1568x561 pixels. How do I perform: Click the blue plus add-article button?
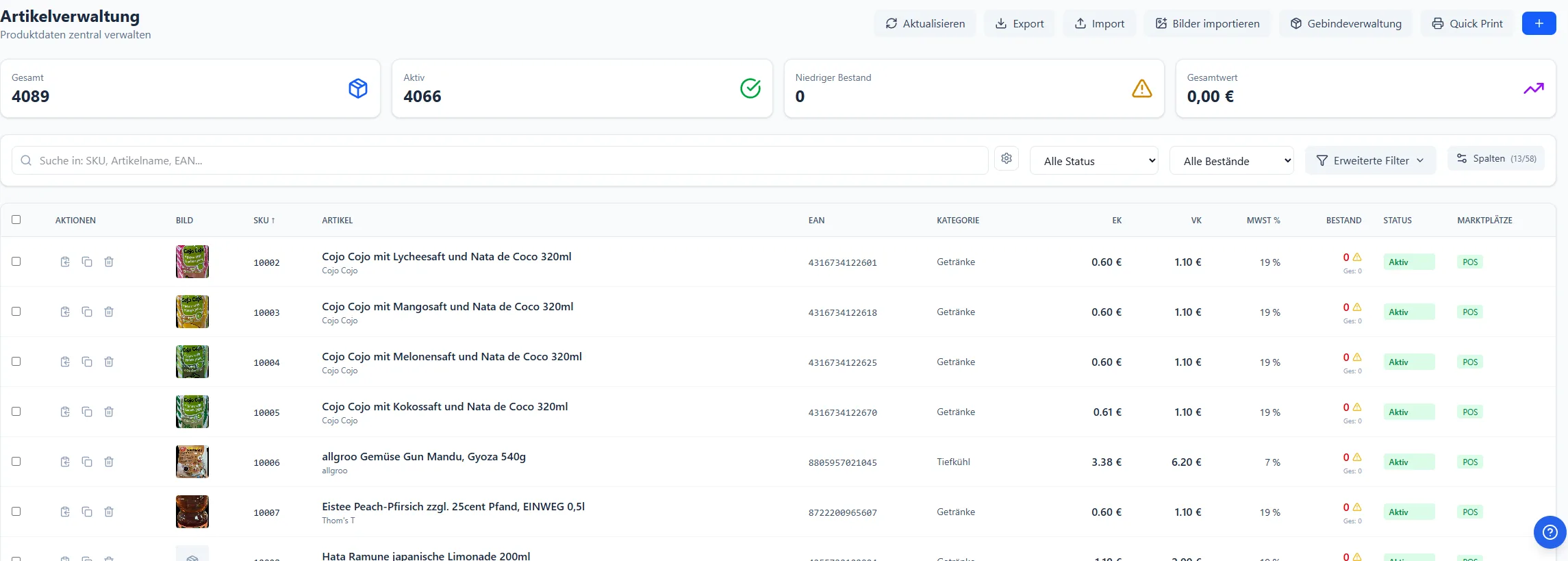tap(1539, 23)
